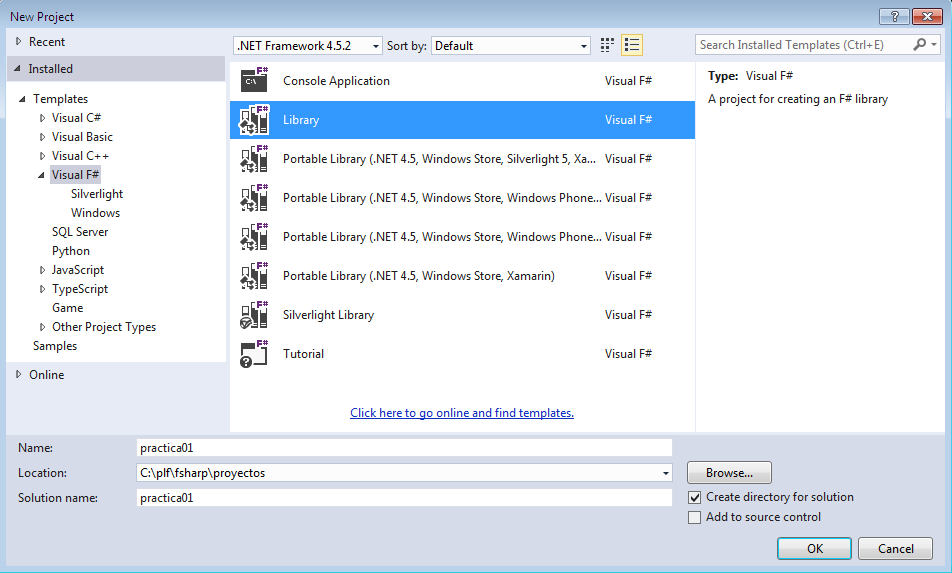This screenshot has height=573, width=952.
Task: Select Portable Library (Windows Store, Xamarin) icon
Action: click(x=254, y=276)
